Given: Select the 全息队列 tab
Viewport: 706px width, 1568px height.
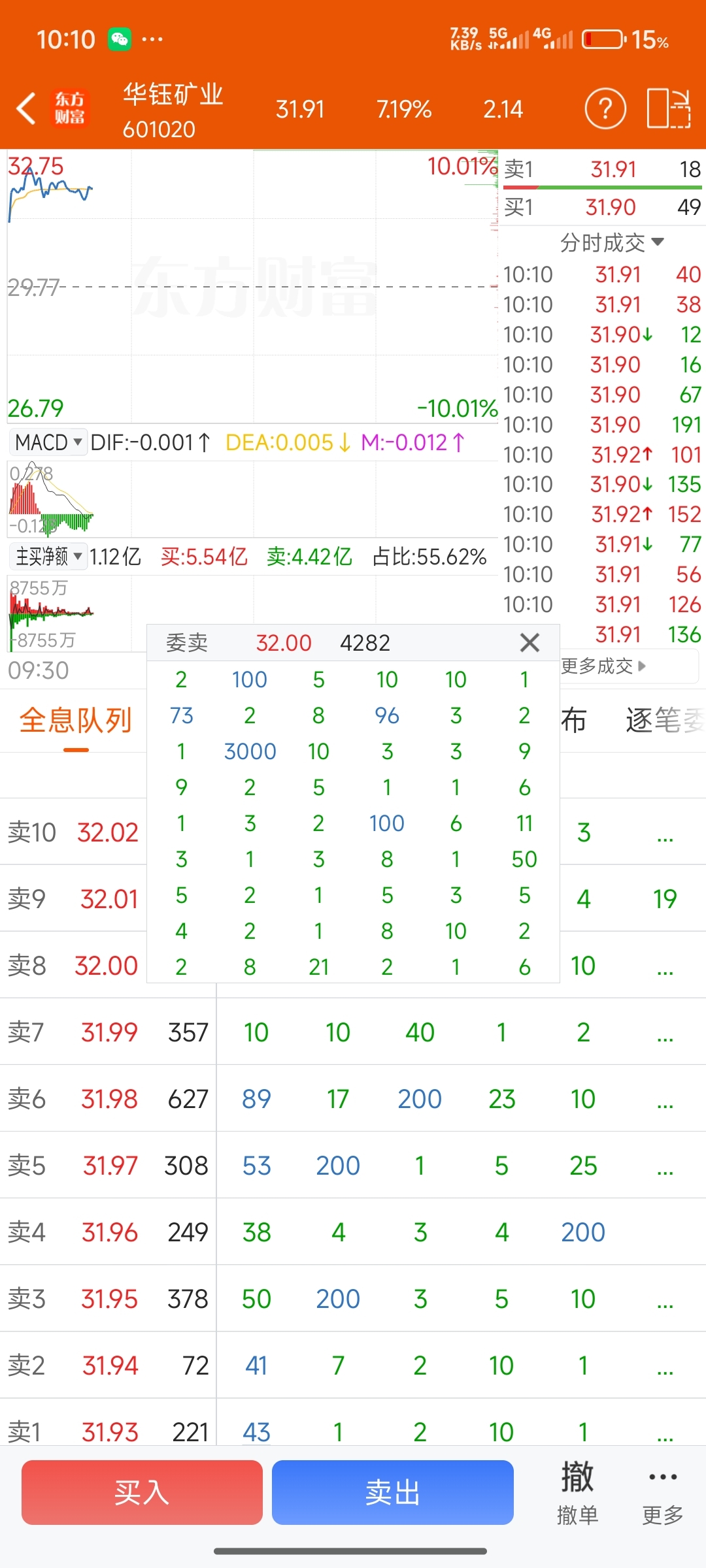Looking at the screenshot, I should (76, 721).
